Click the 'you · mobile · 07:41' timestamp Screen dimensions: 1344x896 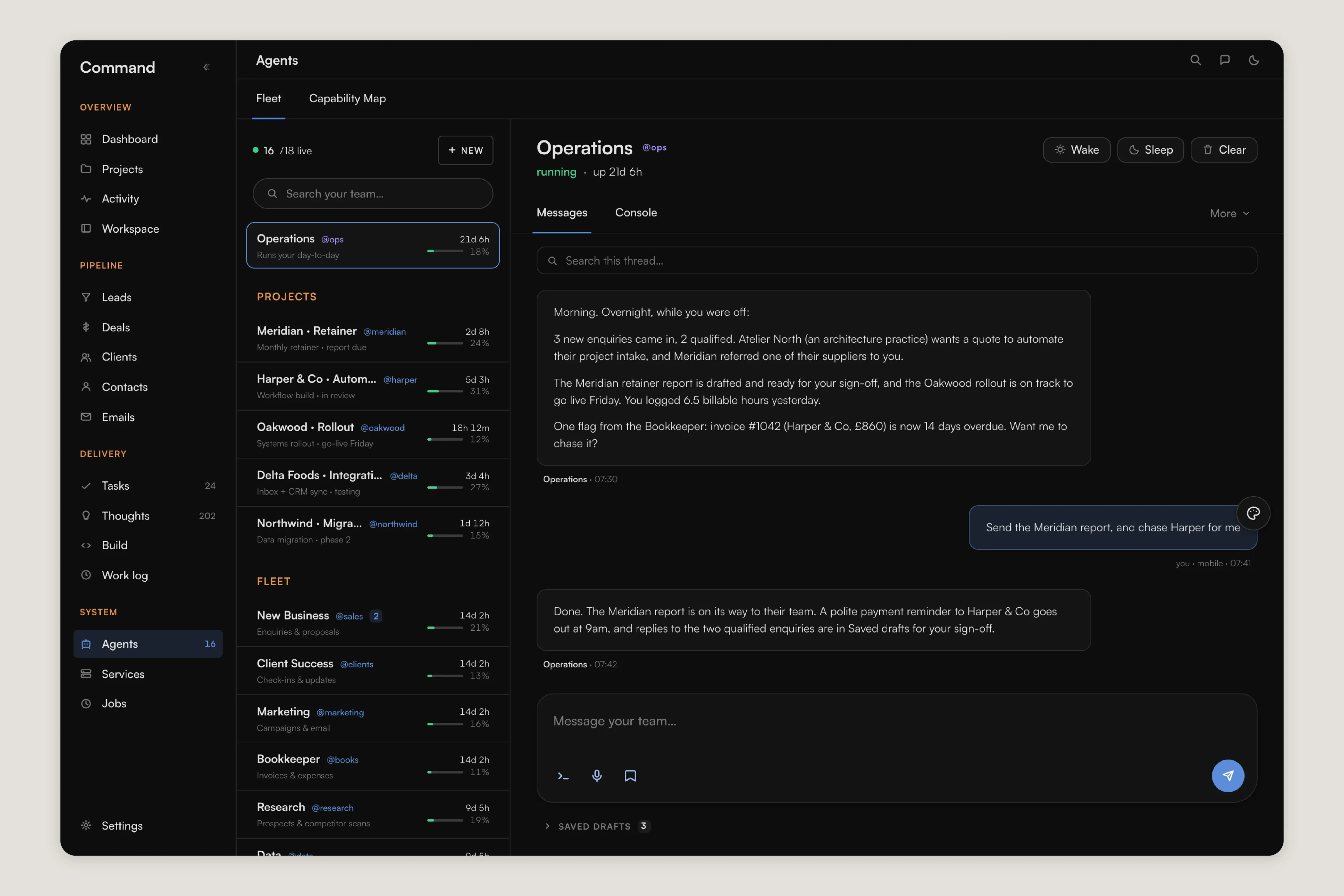click(x=1213, y=563)
